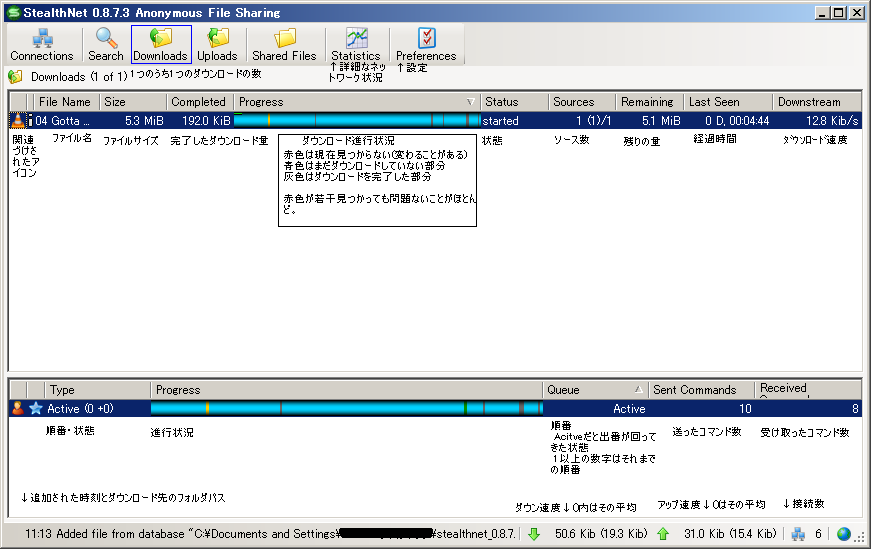871x549 pixels.
Task: Click the sources Progress column header
Action: 346,390
